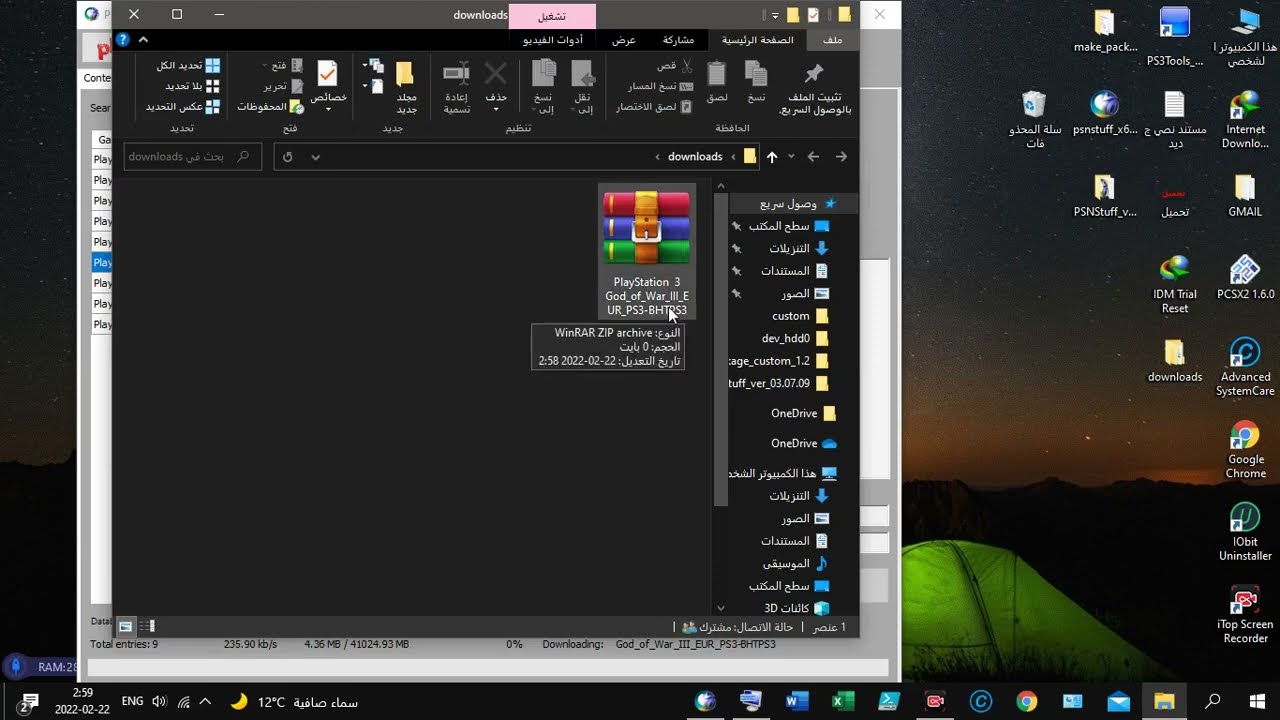Switch to the Share (مشاركة) tab
1280x720 pixels.
679,40
